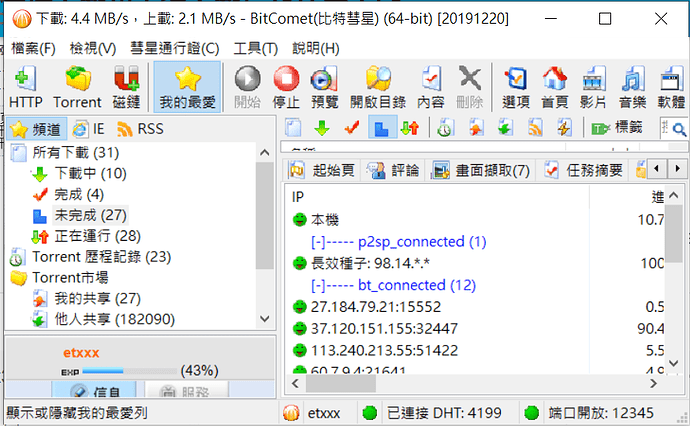Select peer 27.184.79.21:15552

click(x=477, y=307)
